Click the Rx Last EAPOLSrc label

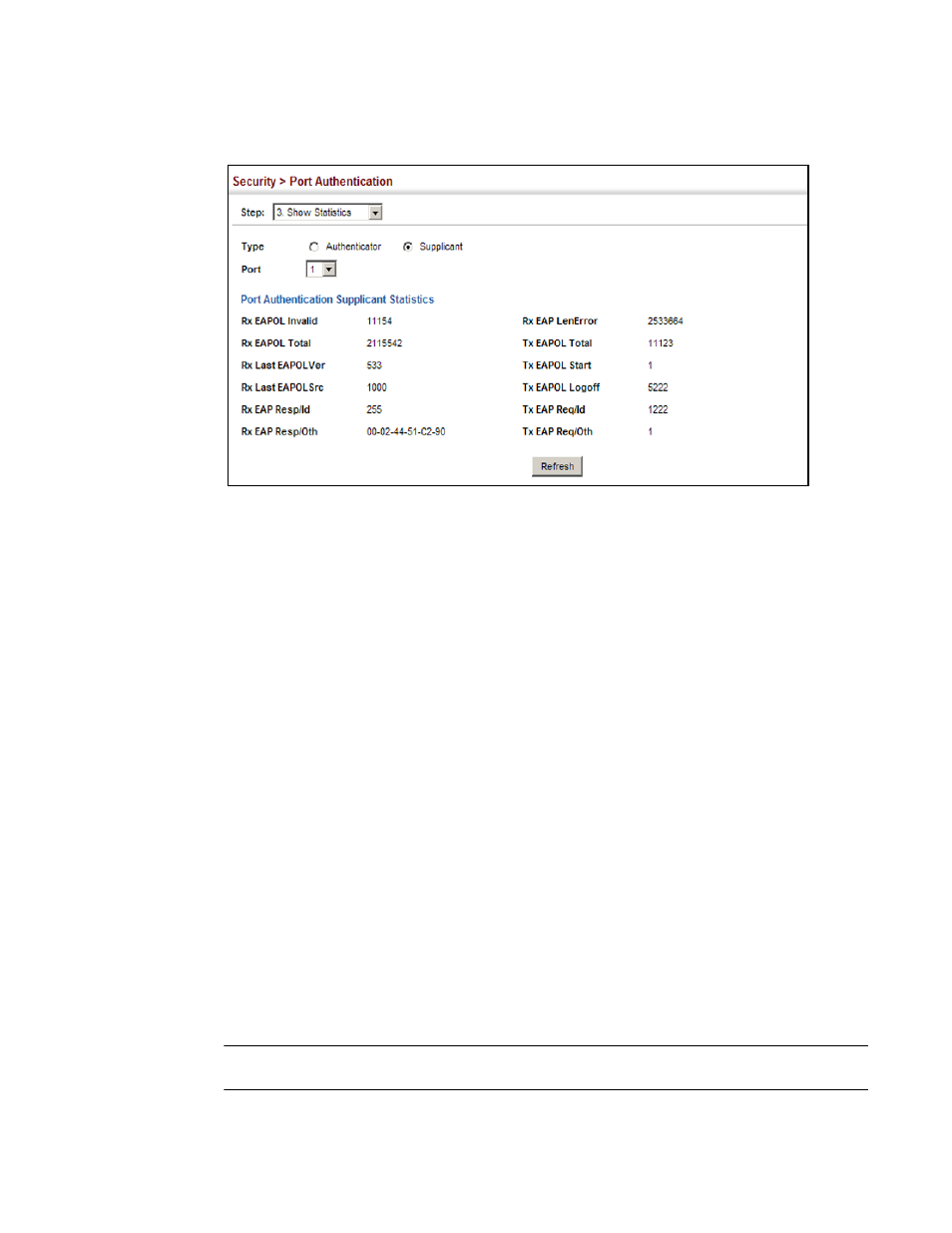point(282,387)
